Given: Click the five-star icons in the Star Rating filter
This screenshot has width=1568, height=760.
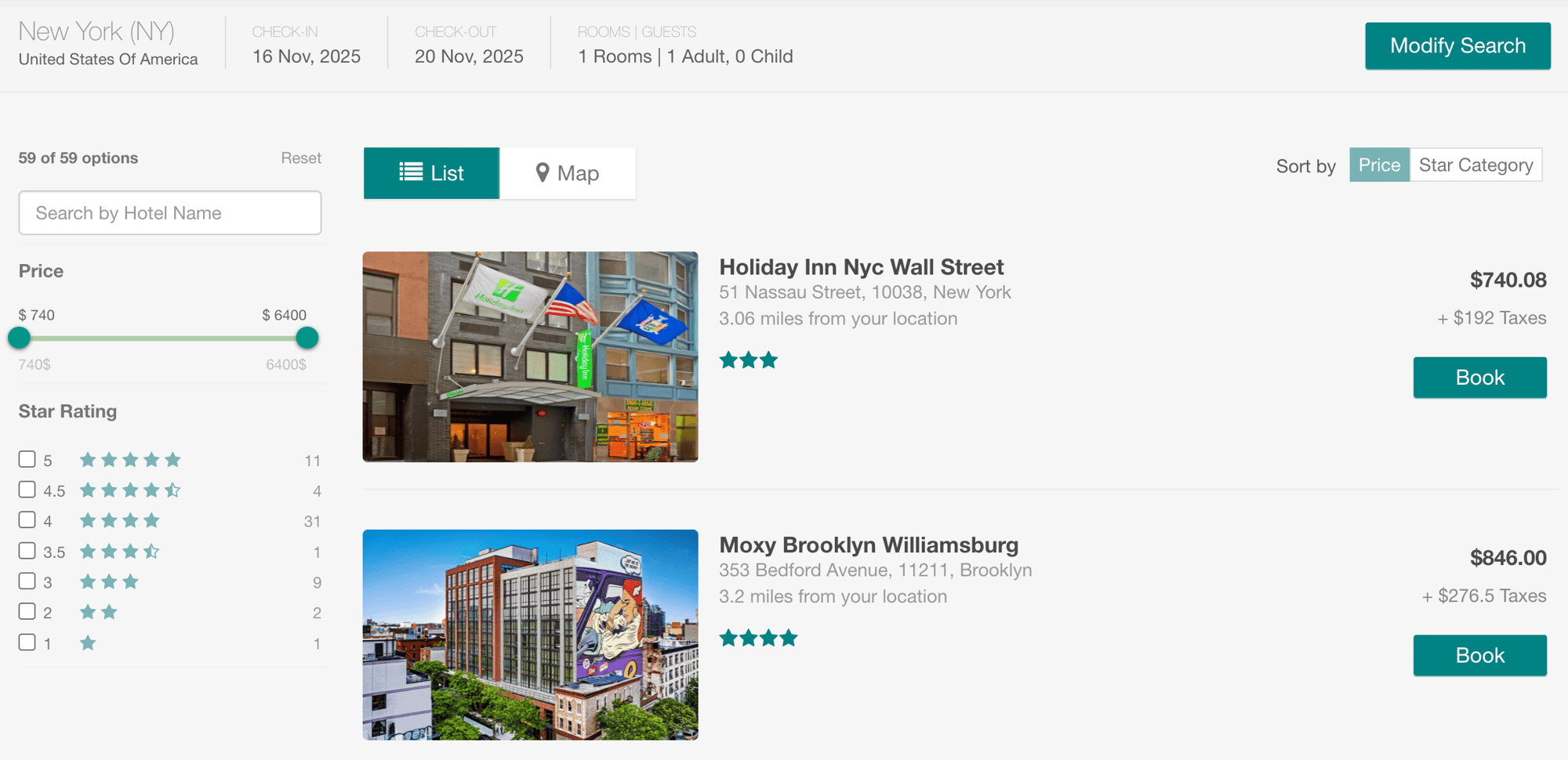Looking at the screenshot, I should pos(129,460).
